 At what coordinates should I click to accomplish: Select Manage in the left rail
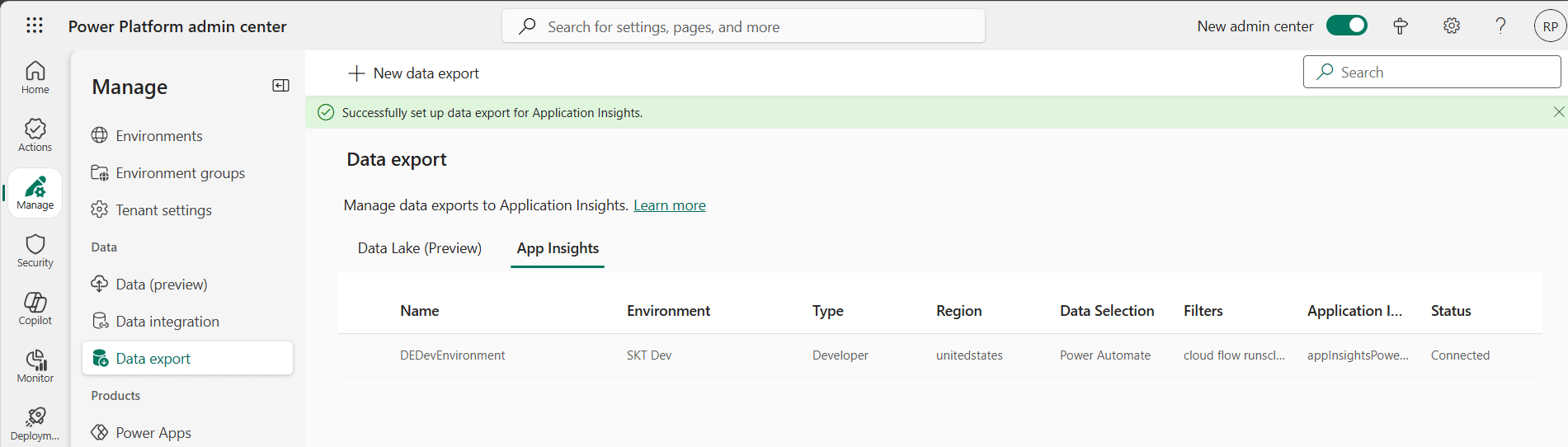[35, 193]
